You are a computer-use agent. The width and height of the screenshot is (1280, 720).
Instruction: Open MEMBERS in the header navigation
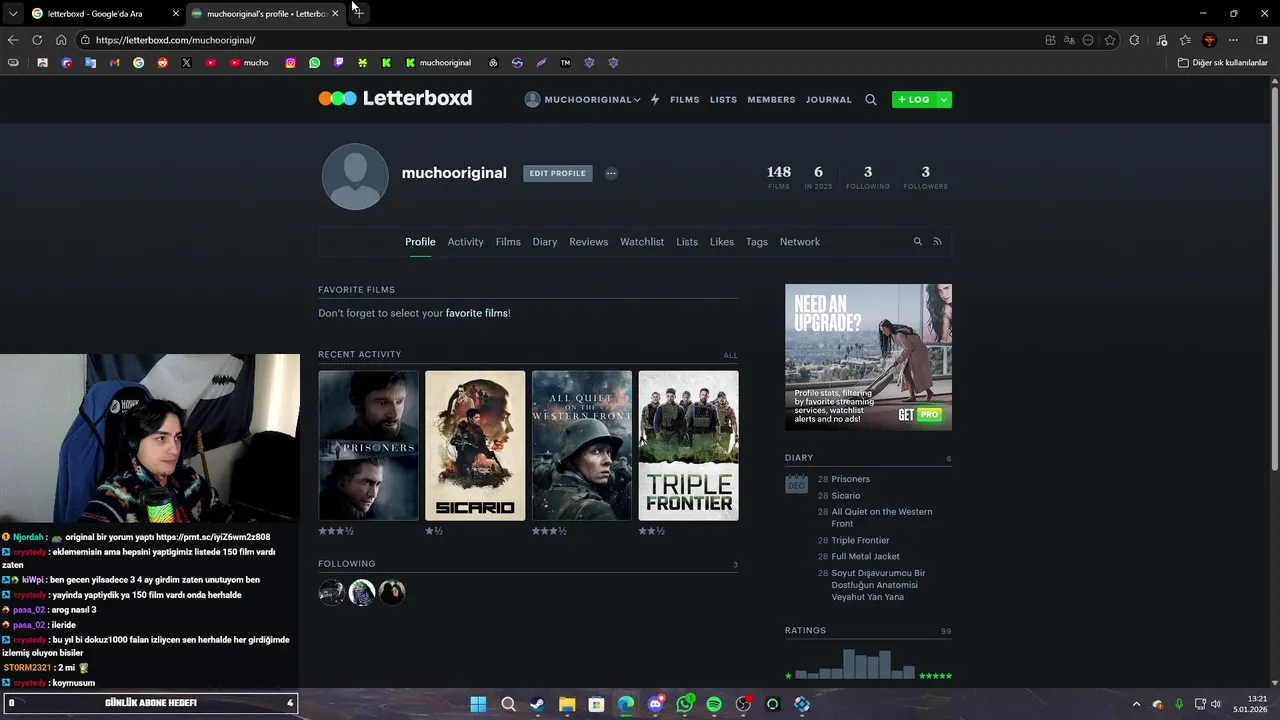[771, 100]
